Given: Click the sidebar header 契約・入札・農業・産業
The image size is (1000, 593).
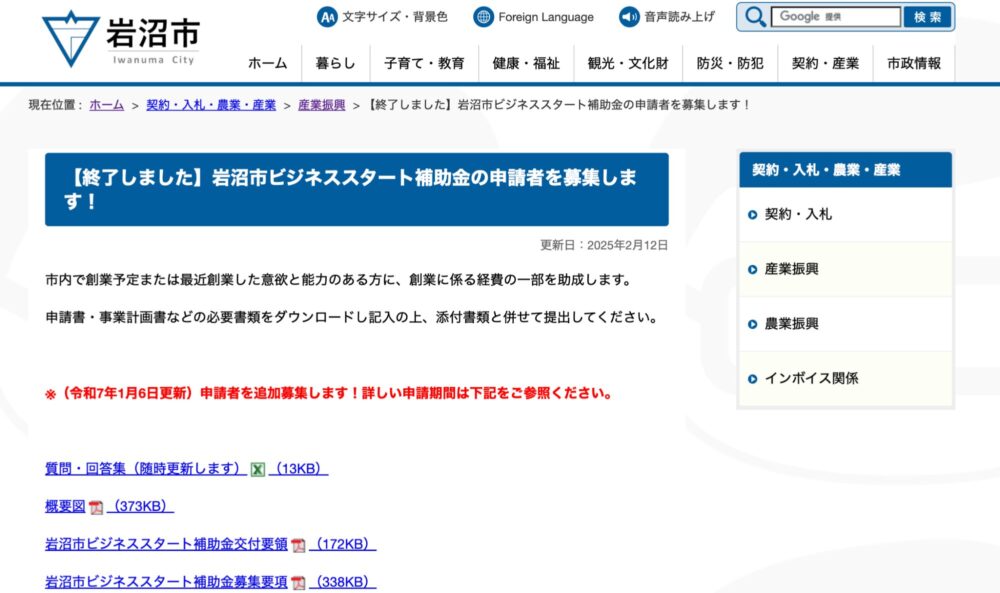Looking at the screenshot, I should pos(845,170).
